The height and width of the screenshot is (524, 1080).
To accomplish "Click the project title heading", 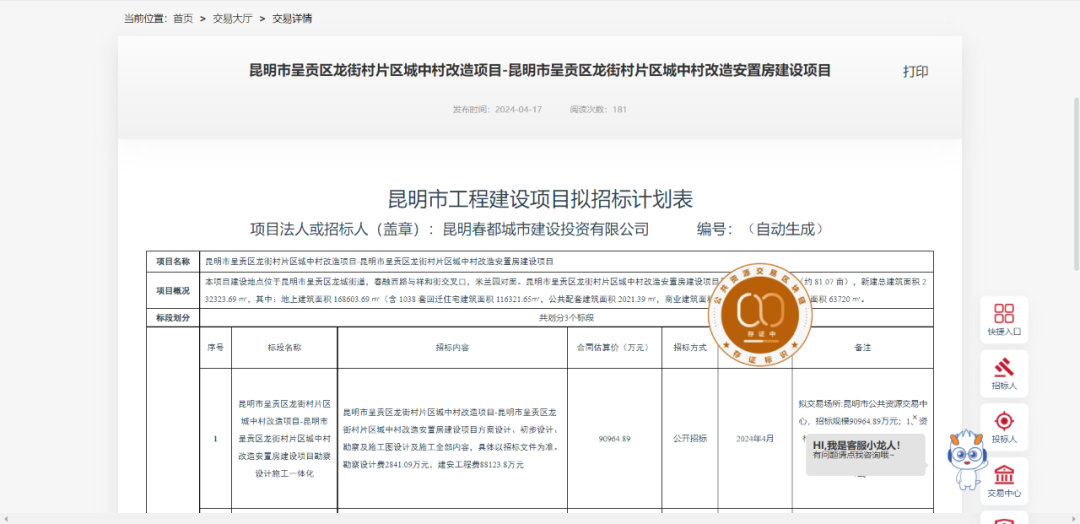I will pyautogui.click(x=540, y=71).
